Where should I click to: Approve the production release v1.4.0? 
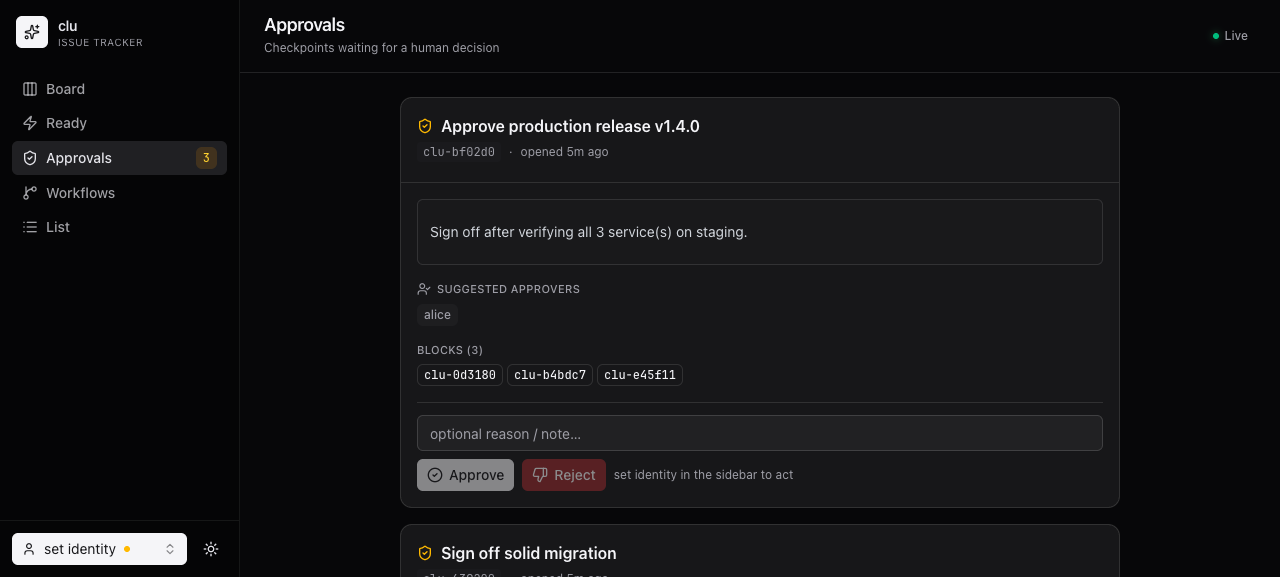tap(465, 475)
